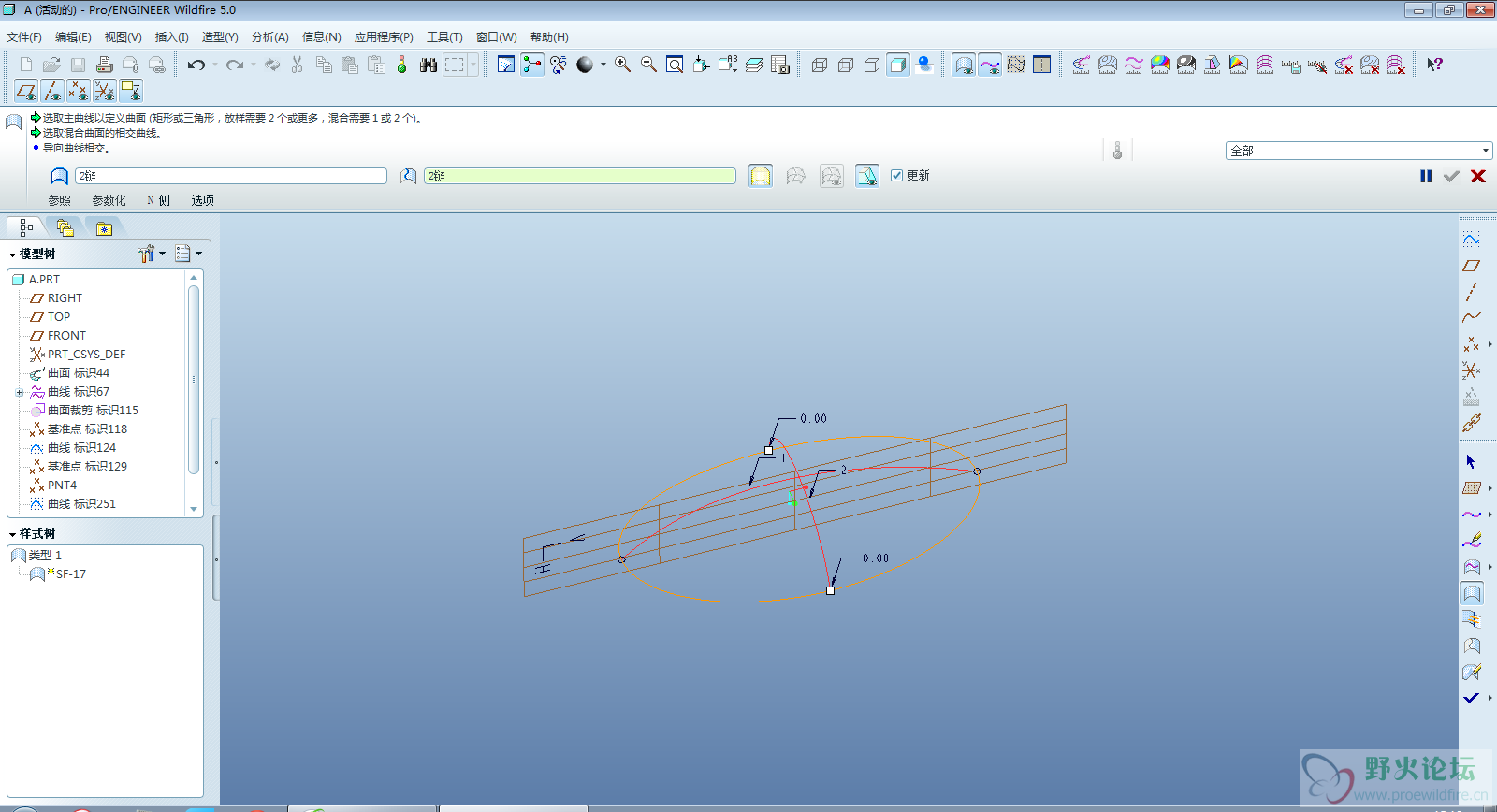Toggle datum axes display
This screenshot has width=1497, height=812.
point(52,91)
